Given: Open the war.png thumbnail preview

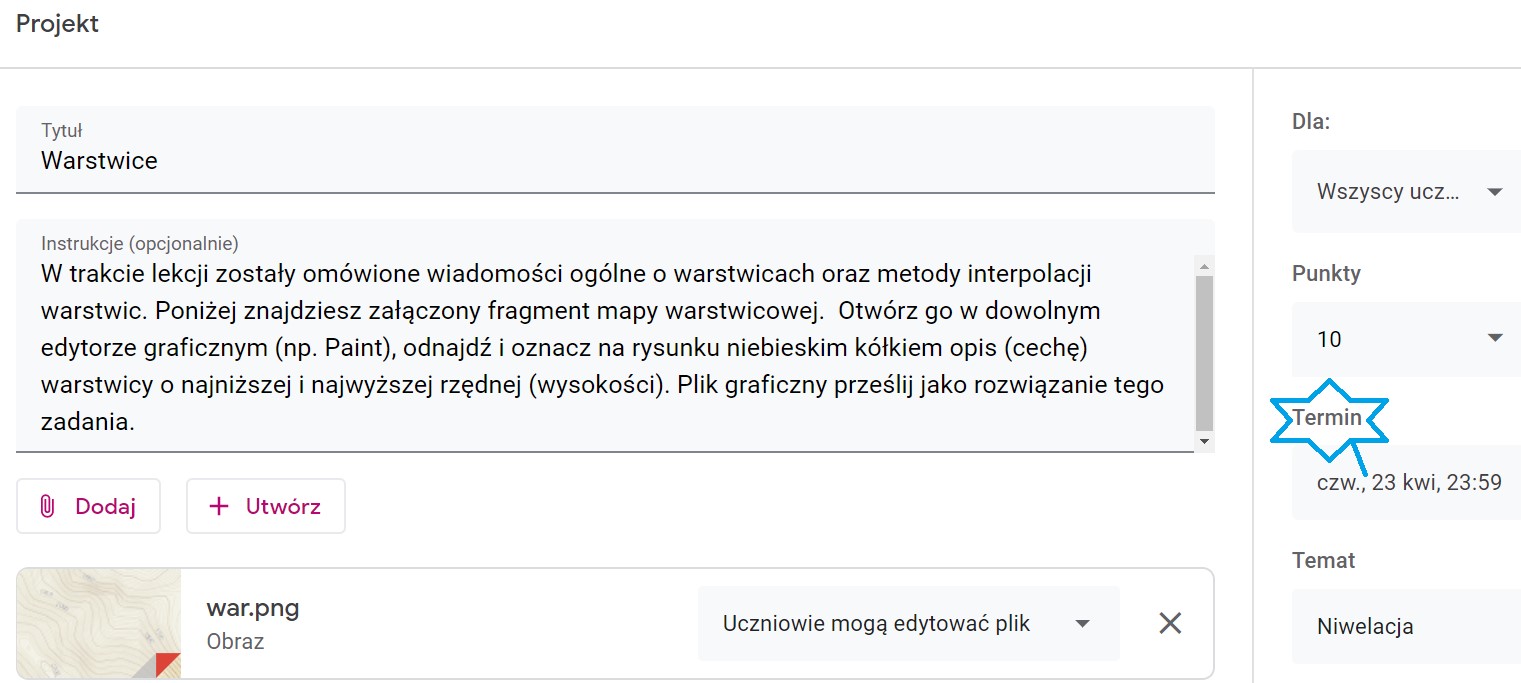Looking at the screenshot, I should (x=99, y=623).
